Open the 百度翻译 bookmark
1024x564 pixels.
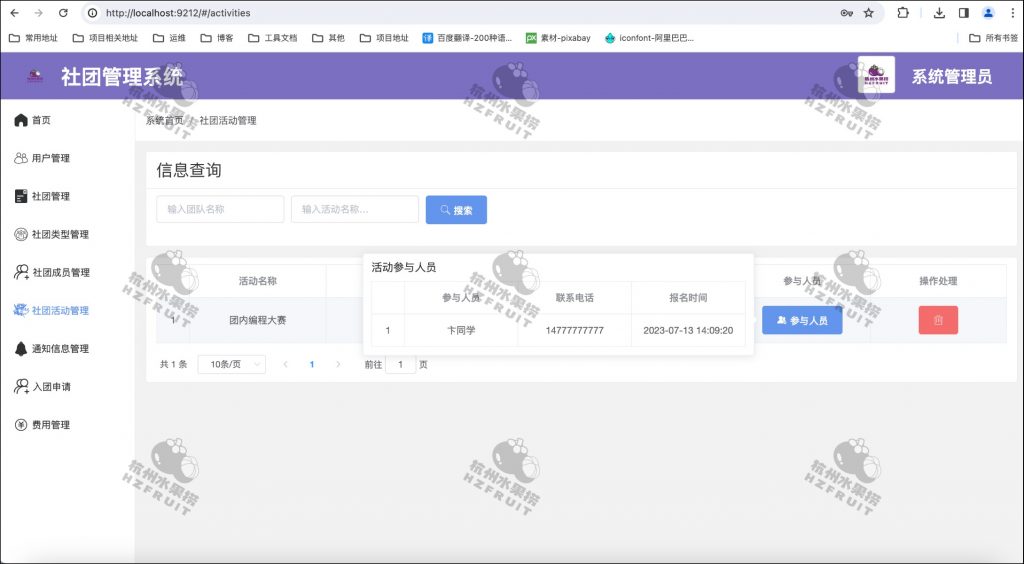pos(467,38)
